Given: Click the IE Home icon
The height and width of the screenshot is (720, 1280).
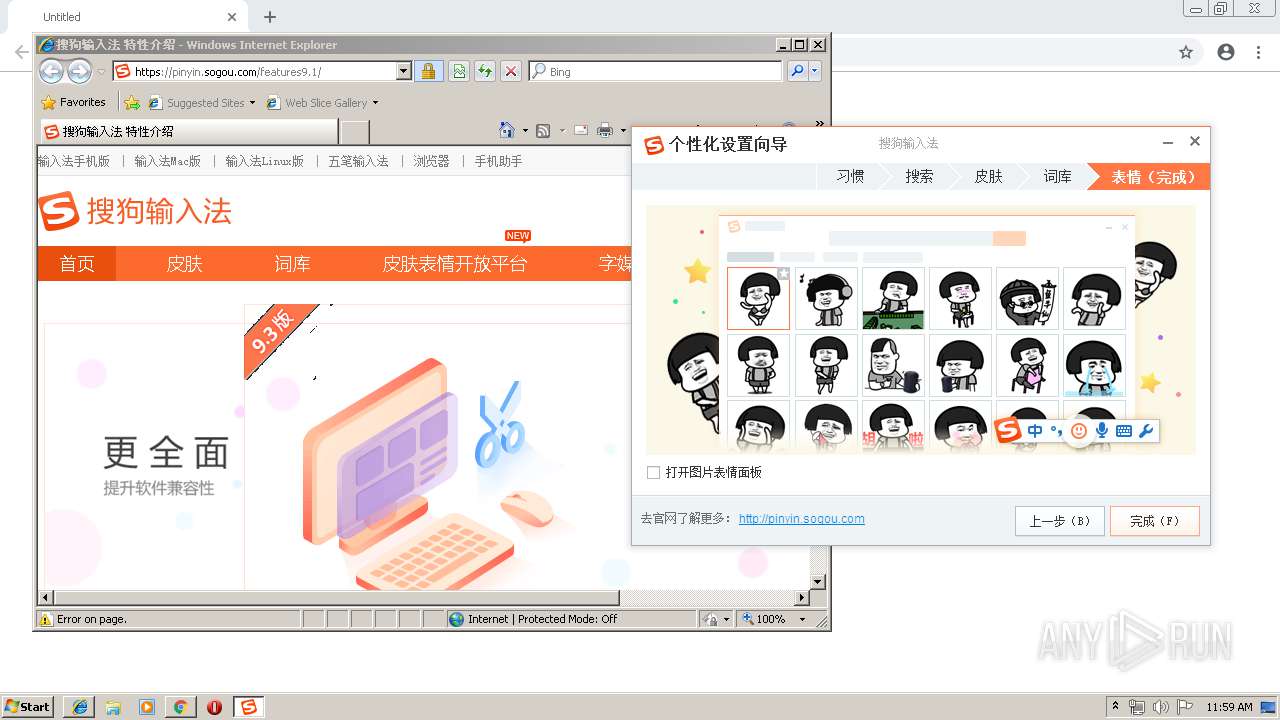Looking at the screenshot, I should 507,130.
